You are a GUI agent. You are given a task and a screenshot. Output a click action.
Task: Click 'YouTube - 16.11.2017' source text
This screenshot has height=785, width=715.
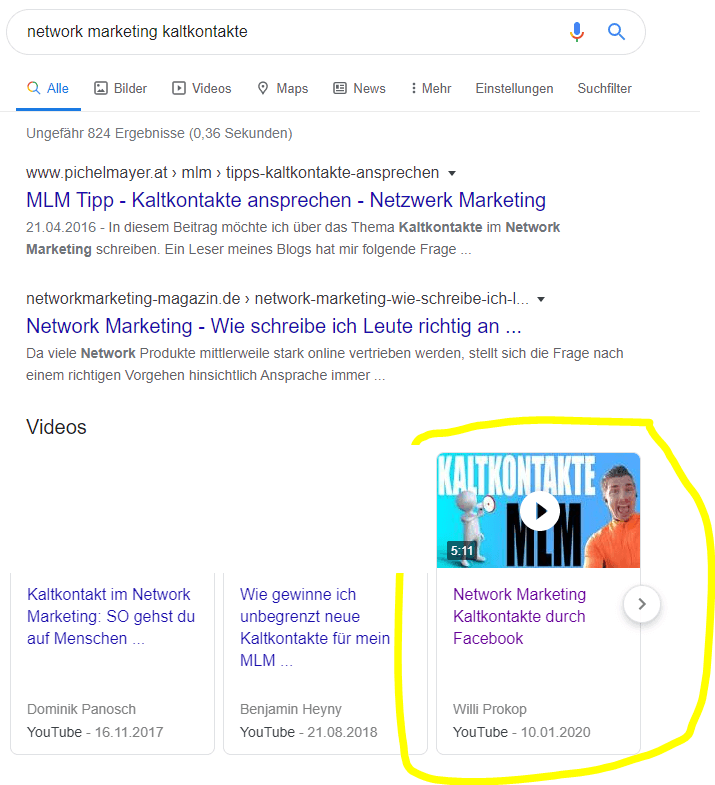[95, 732]
